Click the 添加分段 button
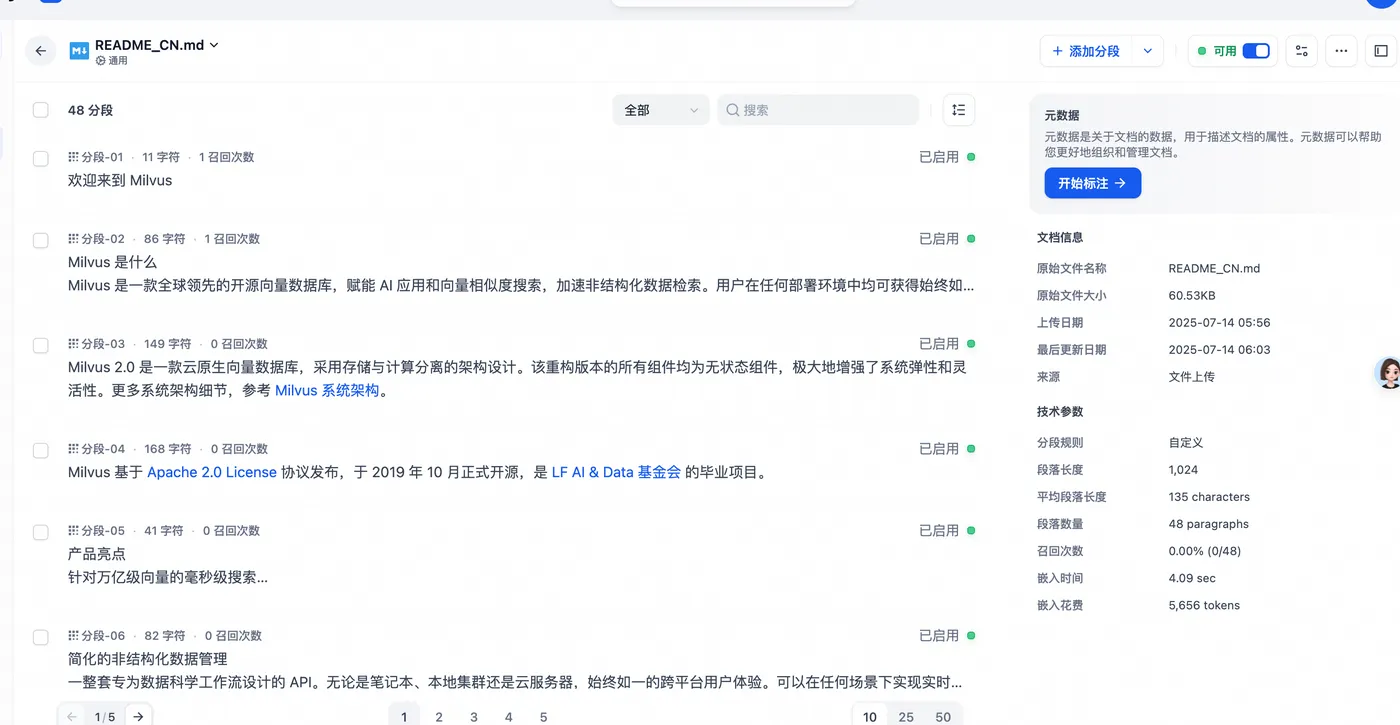This screenshot has width=1400, height=725. (x=1086, y=51)
